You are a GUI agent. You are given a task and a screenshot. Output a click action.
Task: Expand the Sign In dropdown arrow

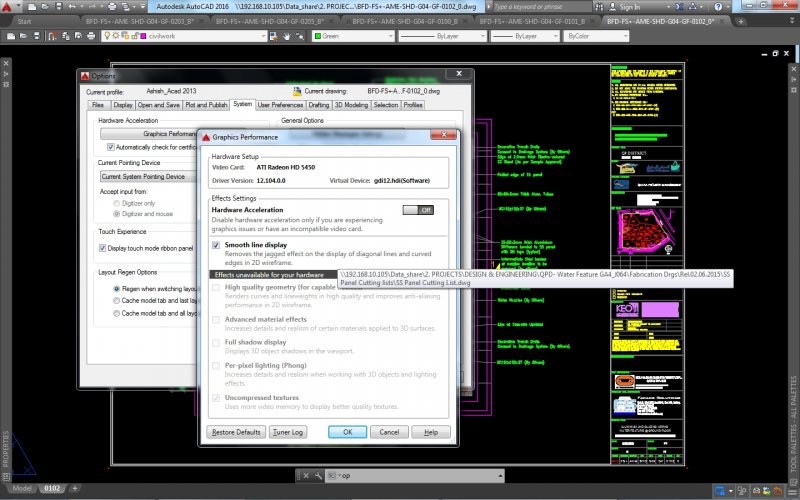[x=668, y=7]
